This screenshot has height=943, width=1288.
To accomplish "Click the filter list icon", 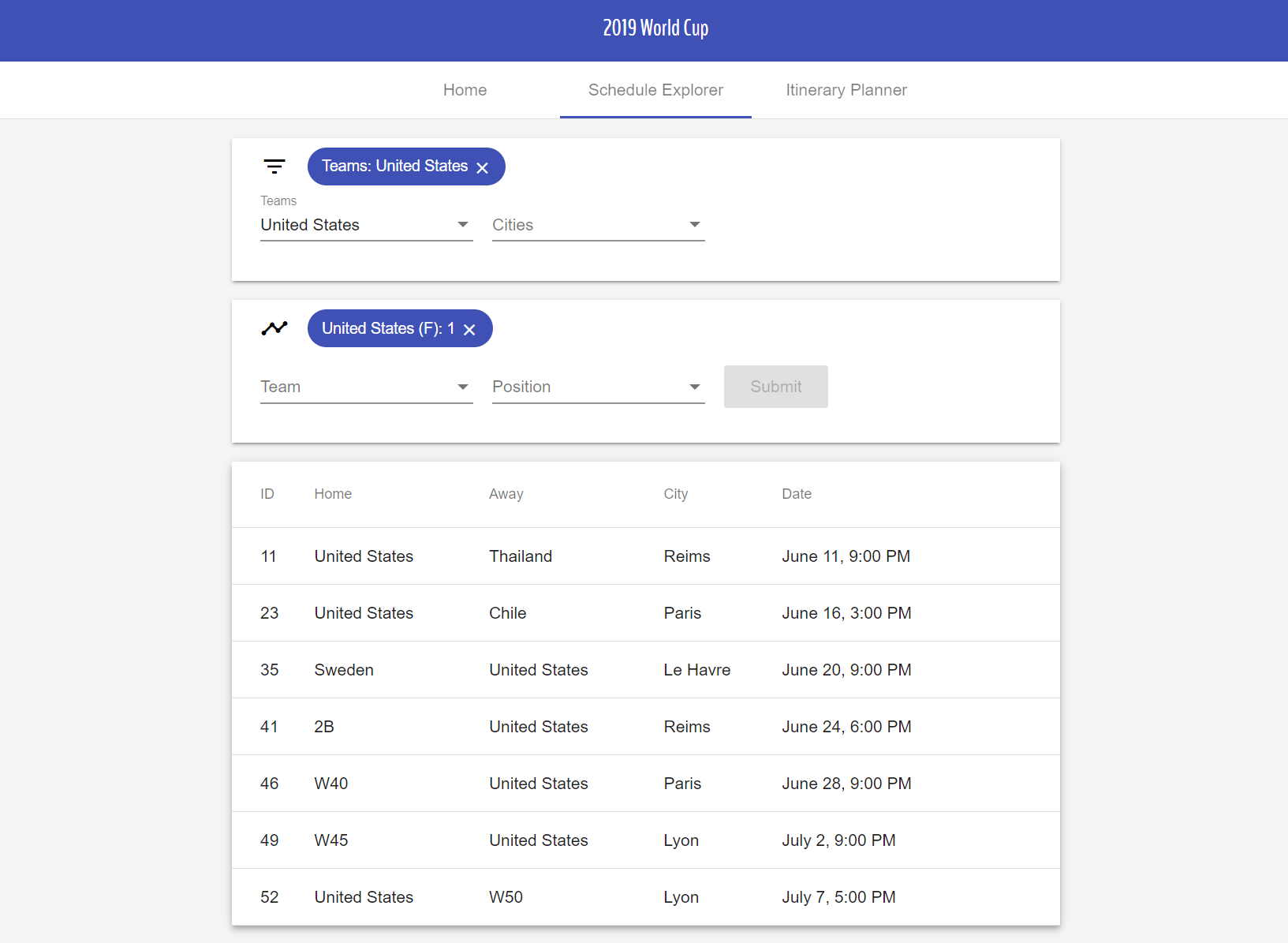I will [x=274, y=167].
